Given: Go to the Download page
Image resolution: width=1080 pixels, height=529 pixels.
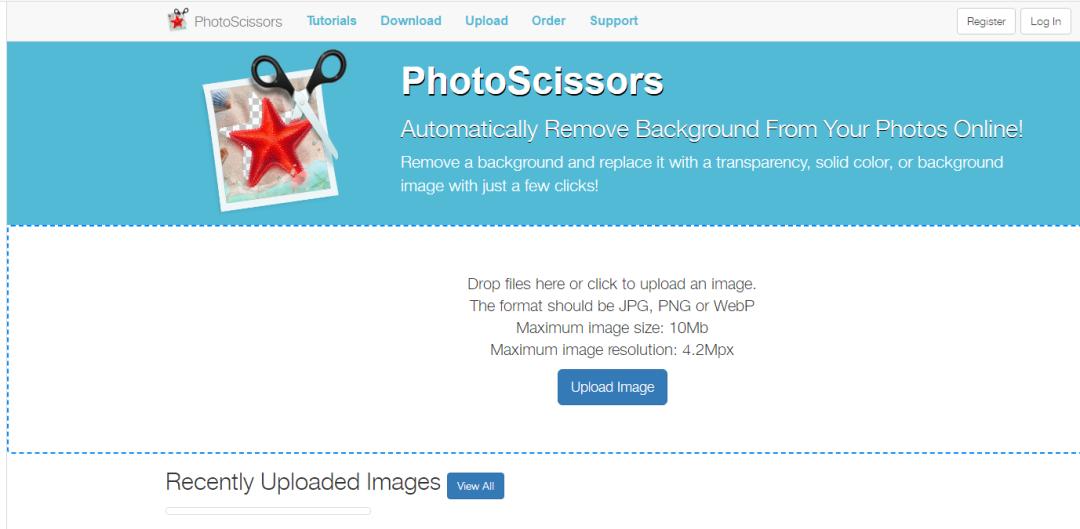Looking at the screenshot, I should pos(411,21).
